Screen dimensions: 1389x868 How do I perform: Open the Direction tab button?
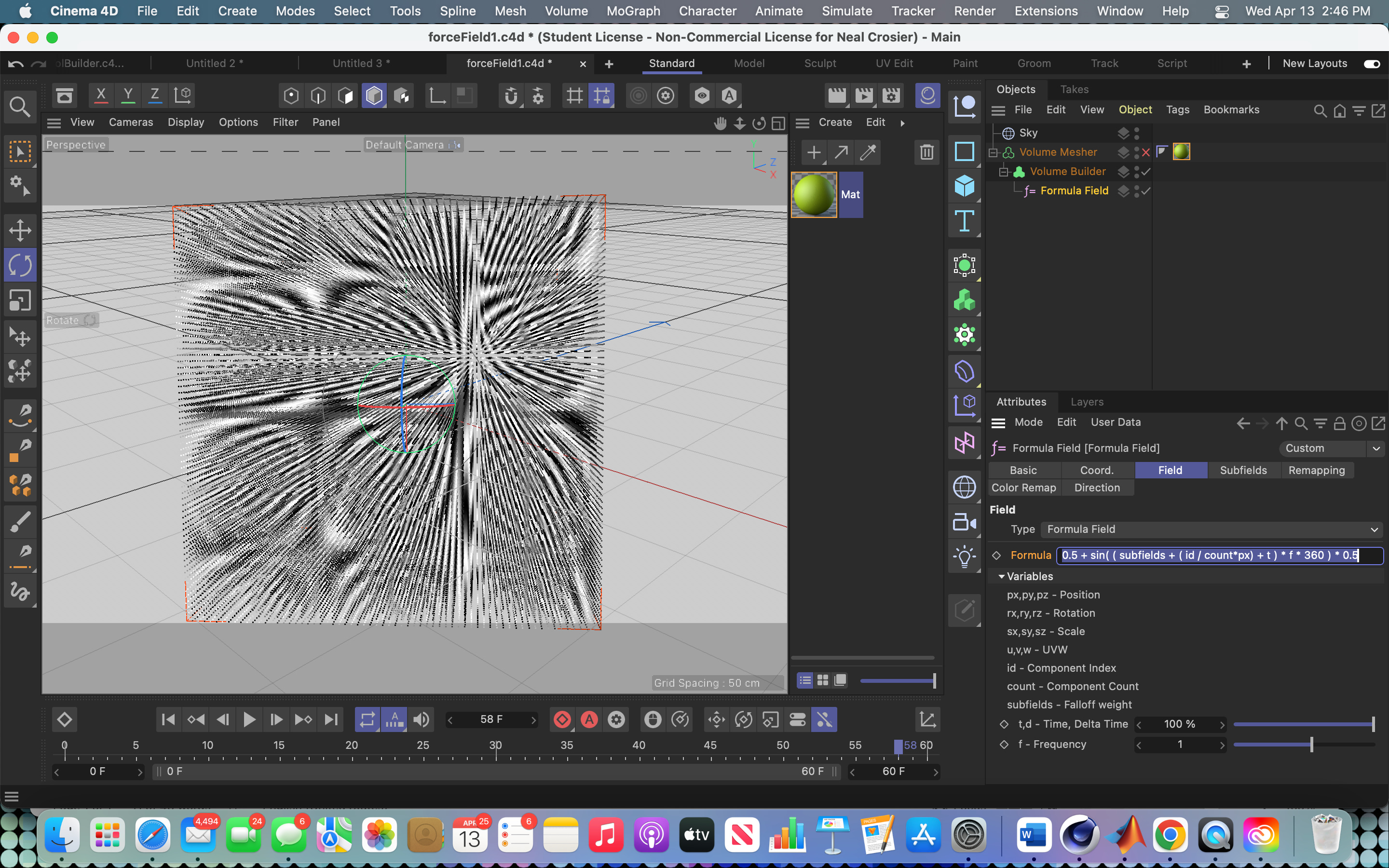1096,488
